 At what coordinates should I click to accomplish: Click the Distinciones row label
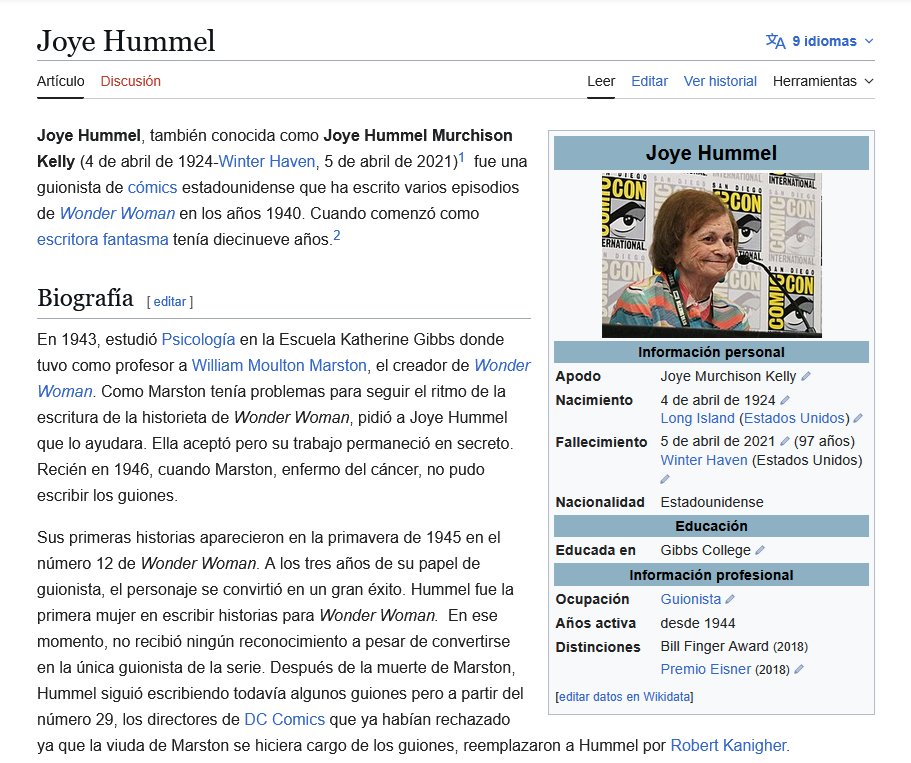tap(598, 647)
